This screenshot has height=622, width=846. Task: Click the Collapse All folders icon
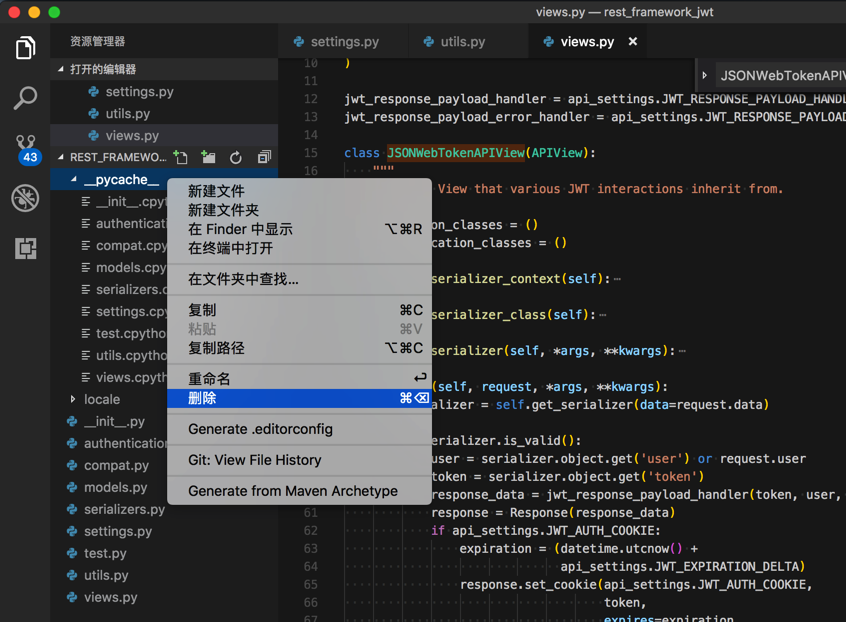[x=264, y=158]
